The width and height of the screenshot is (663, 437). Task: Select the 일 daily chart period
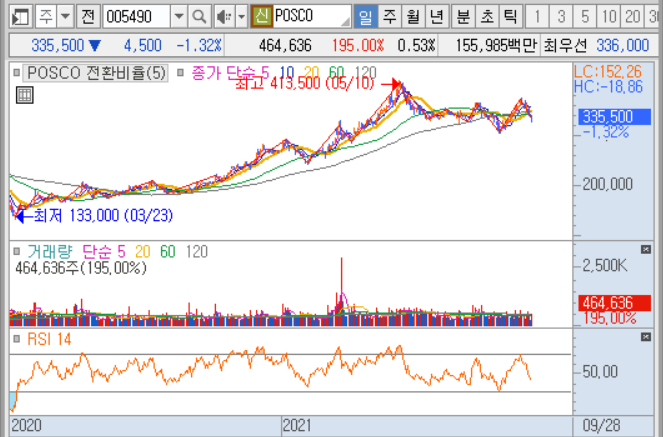365,17
